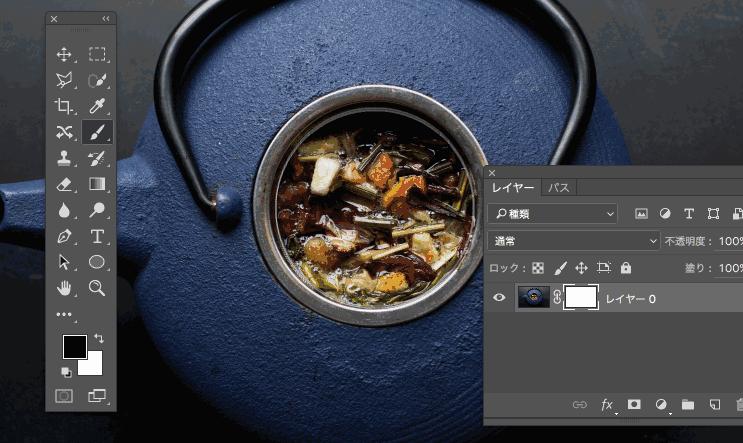Select the Content-Aware Move tool
The width and height of the screenshot is (743, 443).
tap(64, 132)
